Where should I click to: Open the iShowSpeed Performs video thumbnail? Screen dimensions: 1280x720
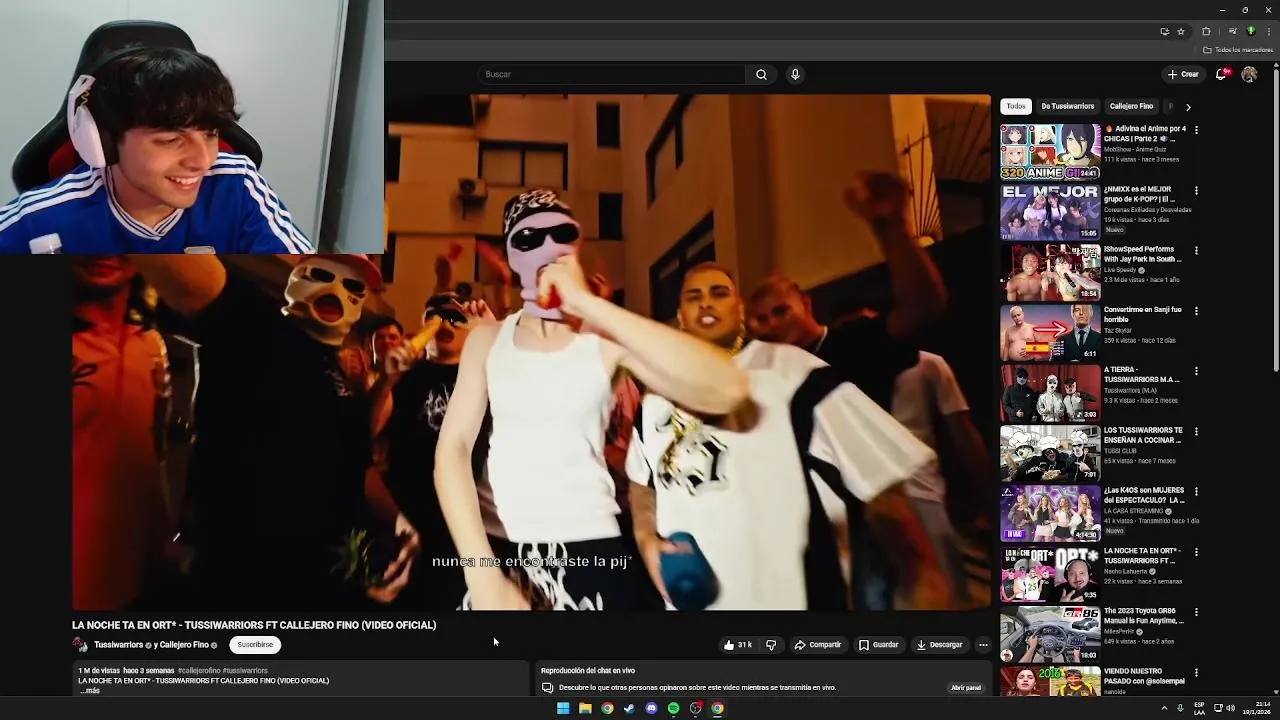1050,272
